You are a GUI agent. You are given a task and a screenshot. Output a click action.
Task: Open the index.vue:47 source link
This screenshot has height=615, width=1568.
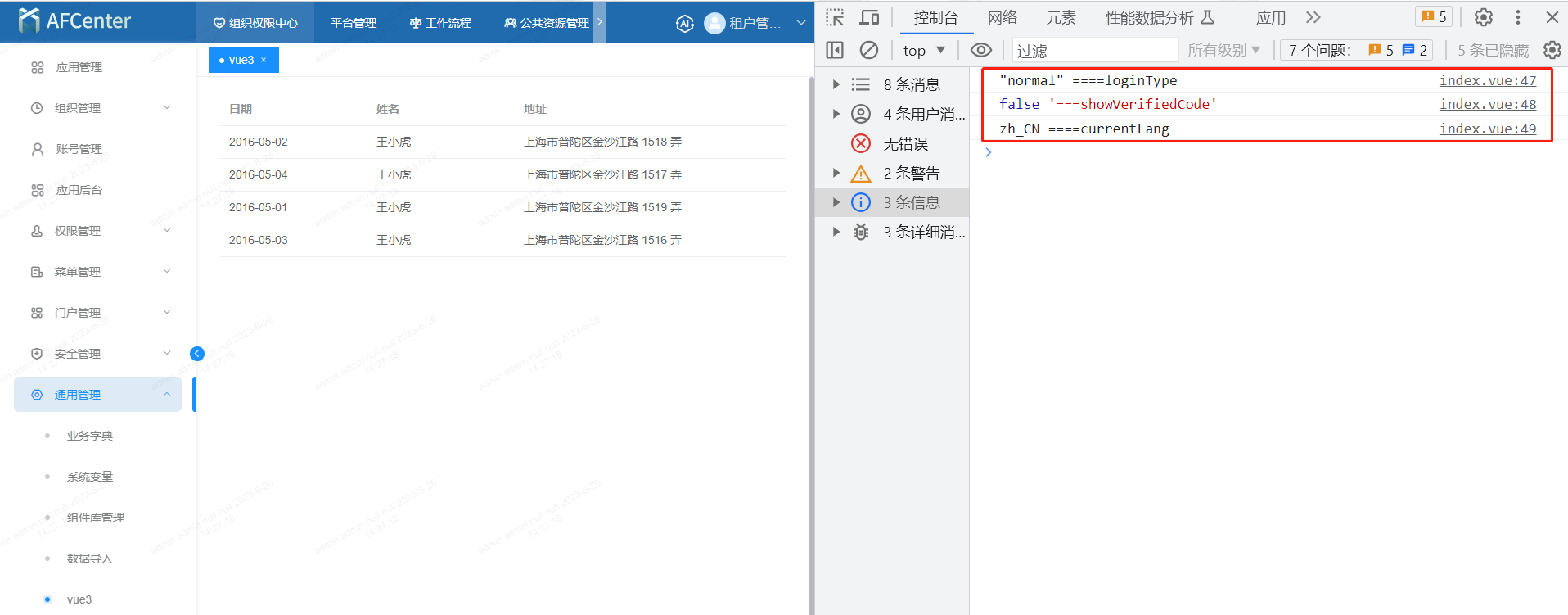[x=1487, y=80]
